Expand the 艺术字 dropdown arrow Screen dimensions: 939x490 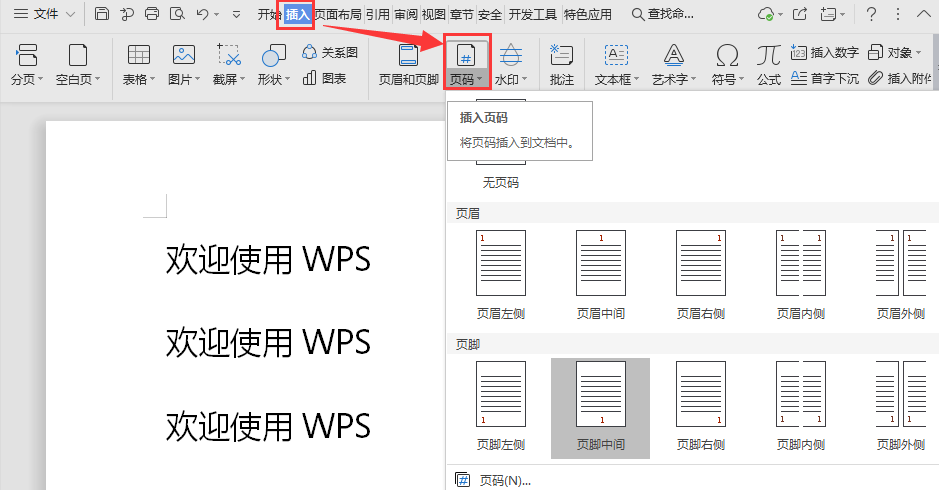click(x=693, y=79)
